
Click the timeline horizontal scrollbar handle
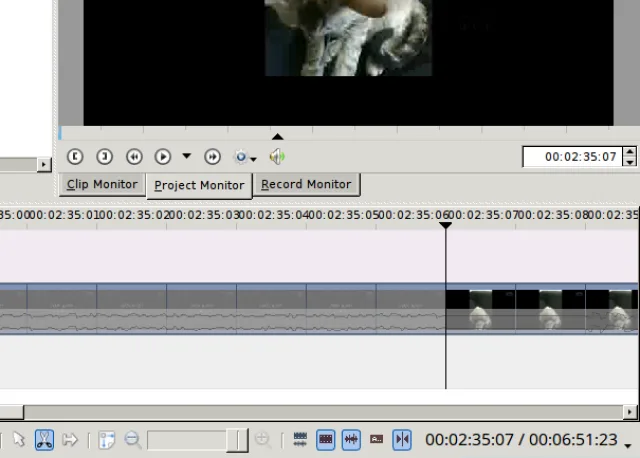click(x=11, y=412)
